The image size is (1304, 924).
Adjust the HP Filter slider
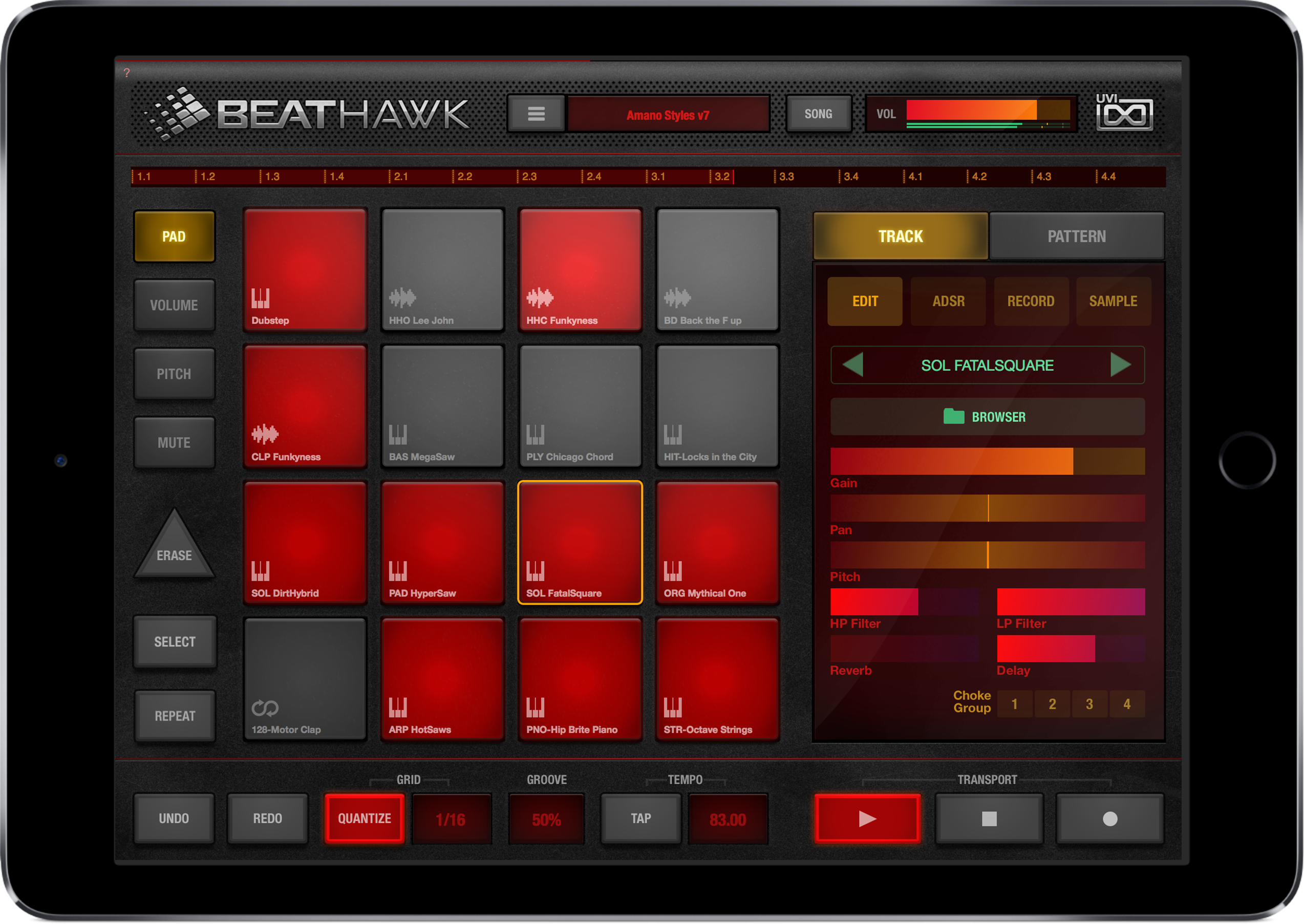coord(905,602)
